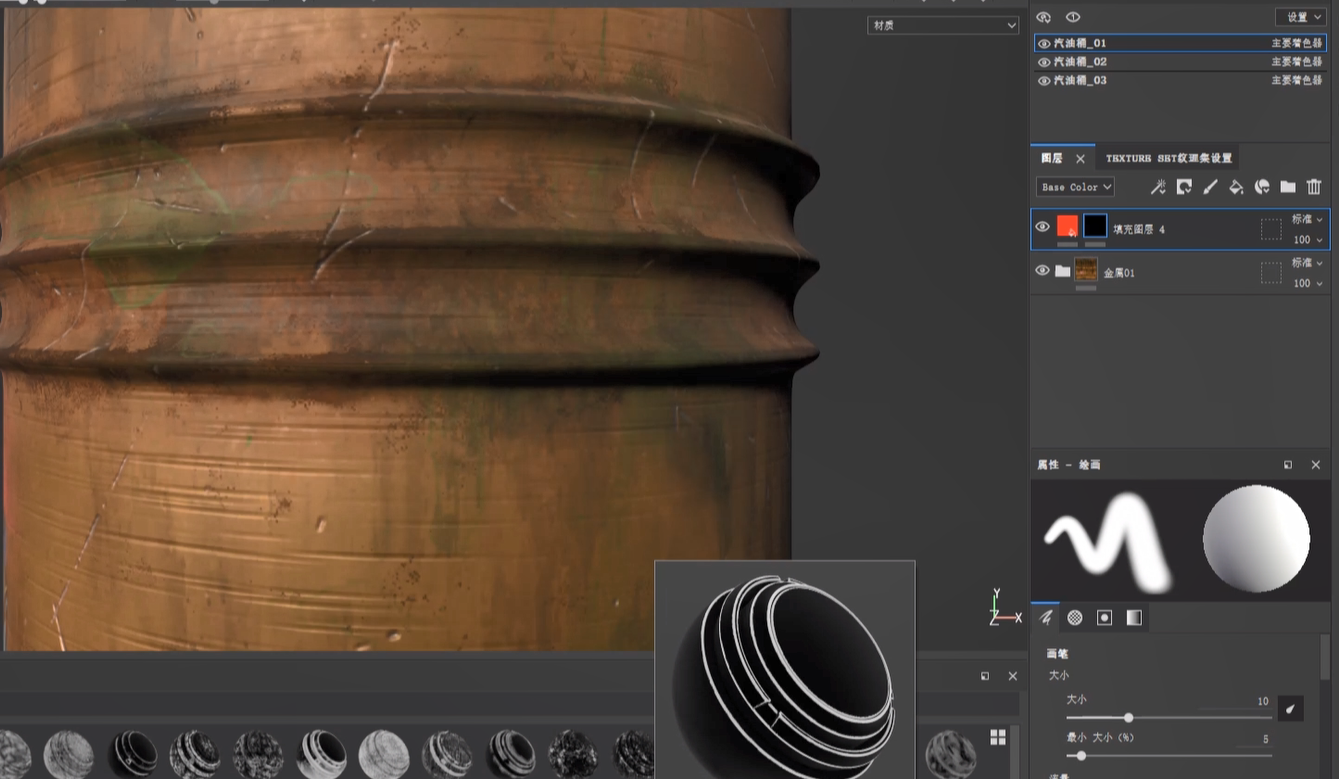Click the smart material icon in Layers toolbar
Screen dimensions: 1339x779
[1262, 187]
